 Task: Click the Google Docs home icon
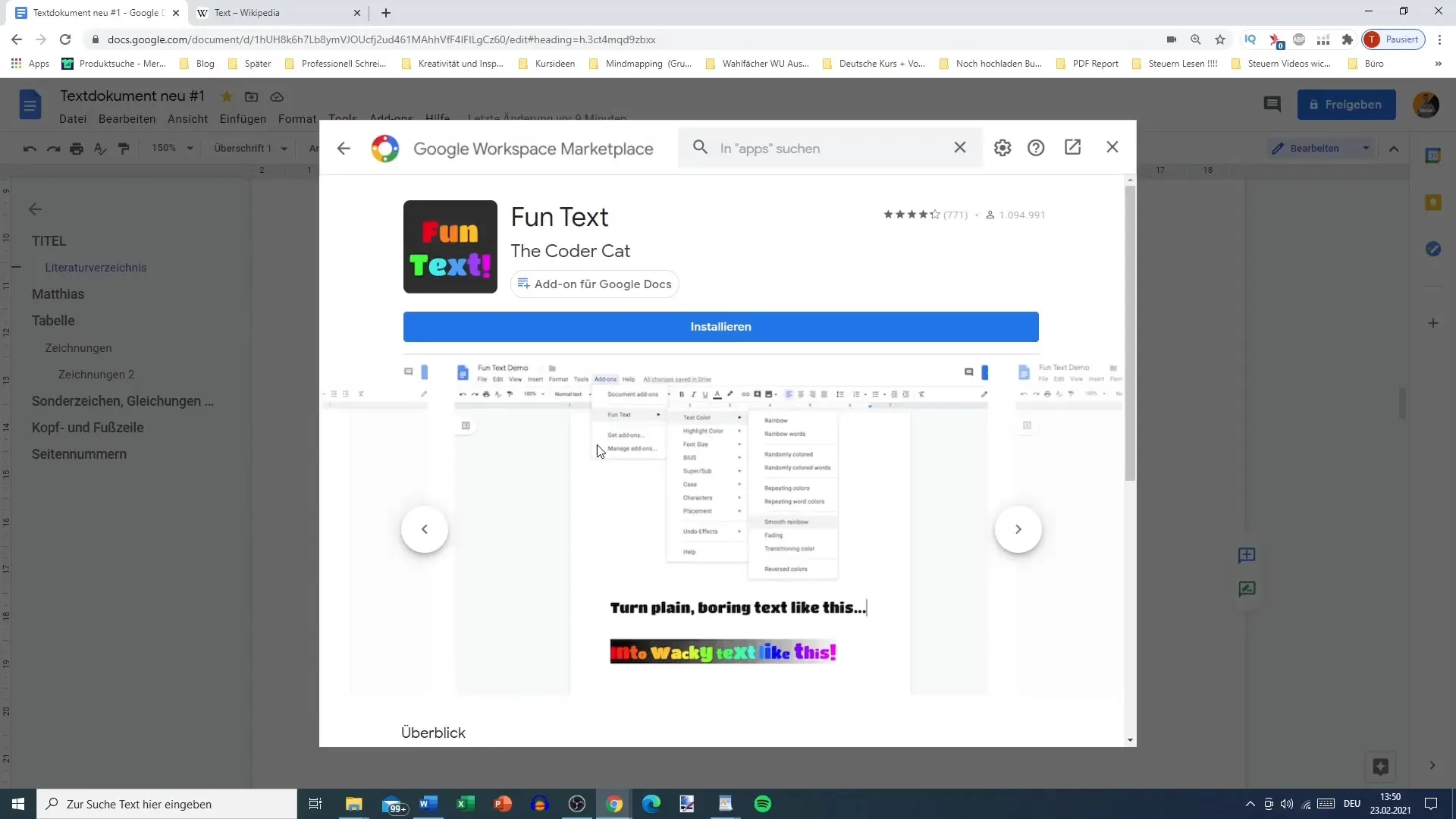click(30, 105)
